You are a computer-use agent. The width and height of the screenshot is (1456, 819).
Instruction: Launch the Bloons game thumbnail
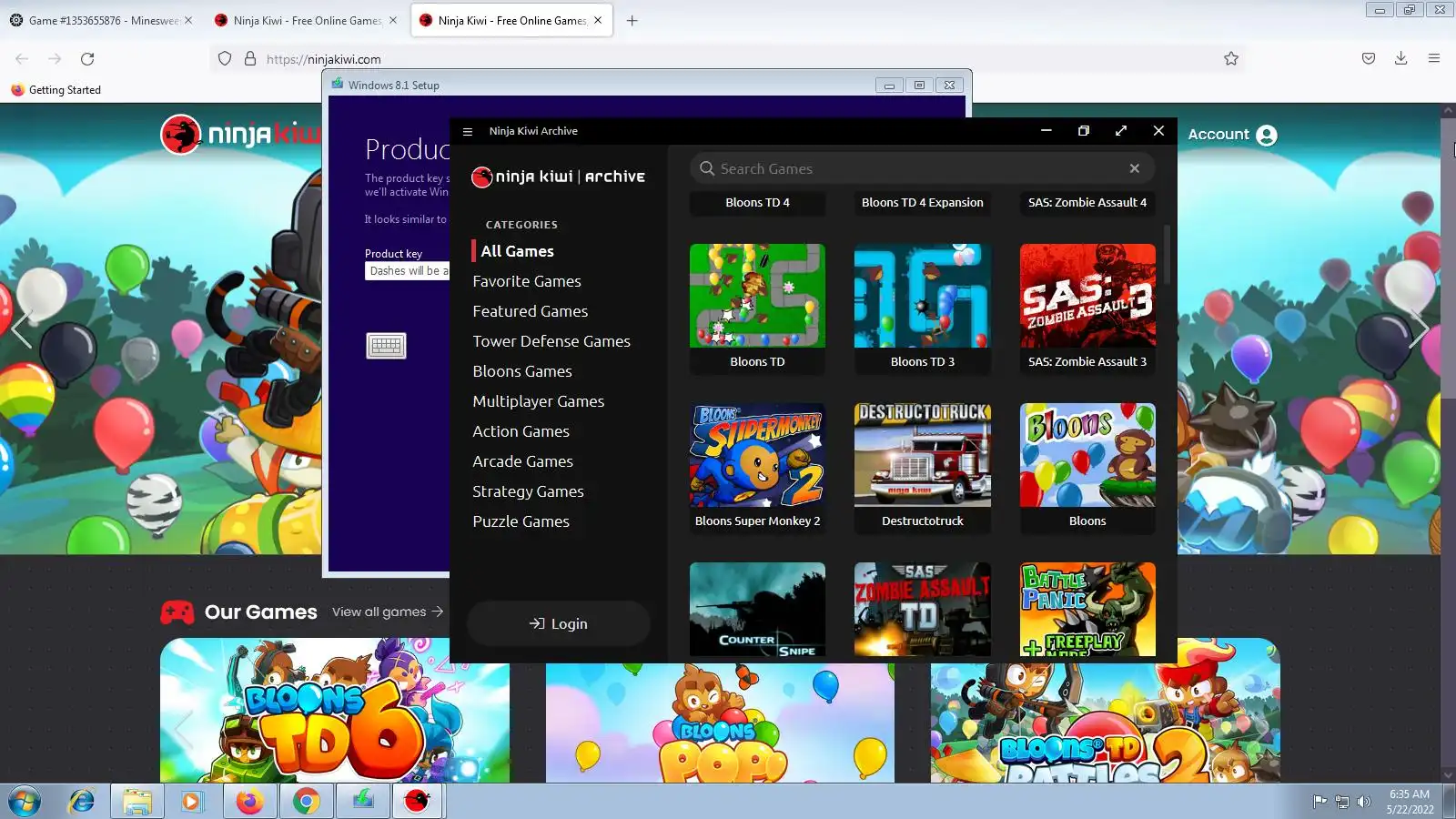click(1087, 455)
